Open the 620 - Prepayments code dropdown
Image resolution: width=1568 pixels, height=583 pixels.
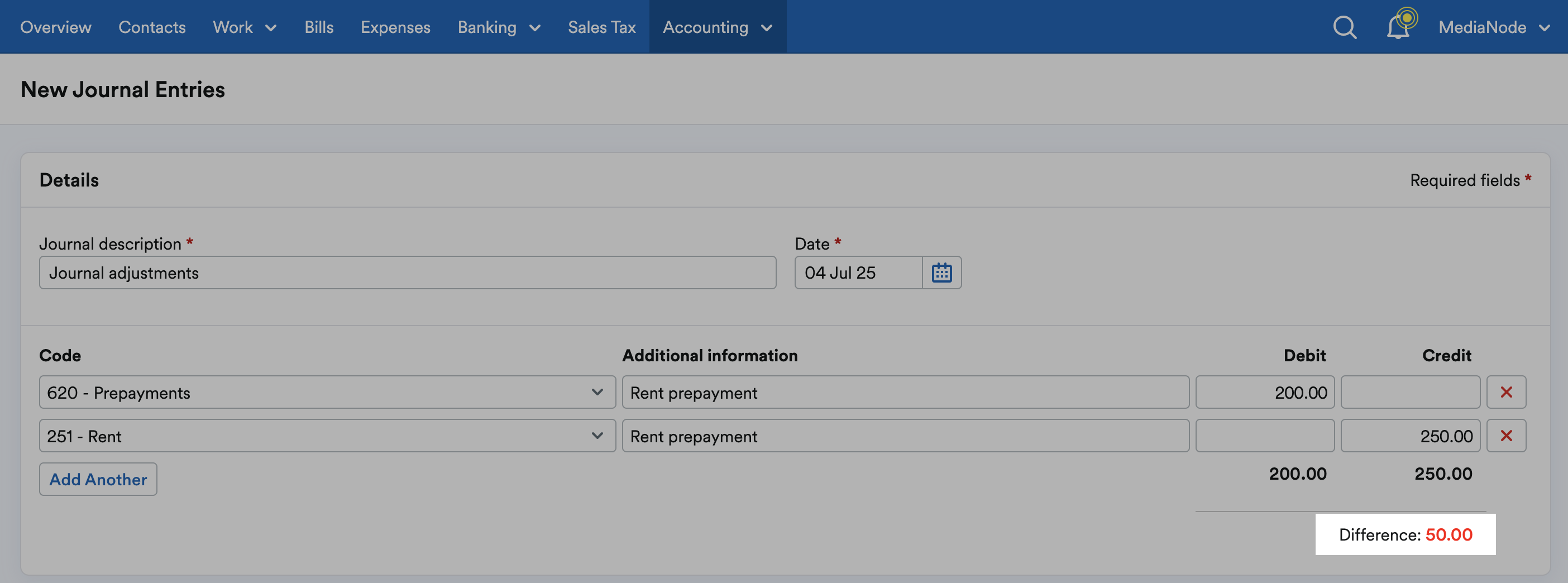coord(327,392)
